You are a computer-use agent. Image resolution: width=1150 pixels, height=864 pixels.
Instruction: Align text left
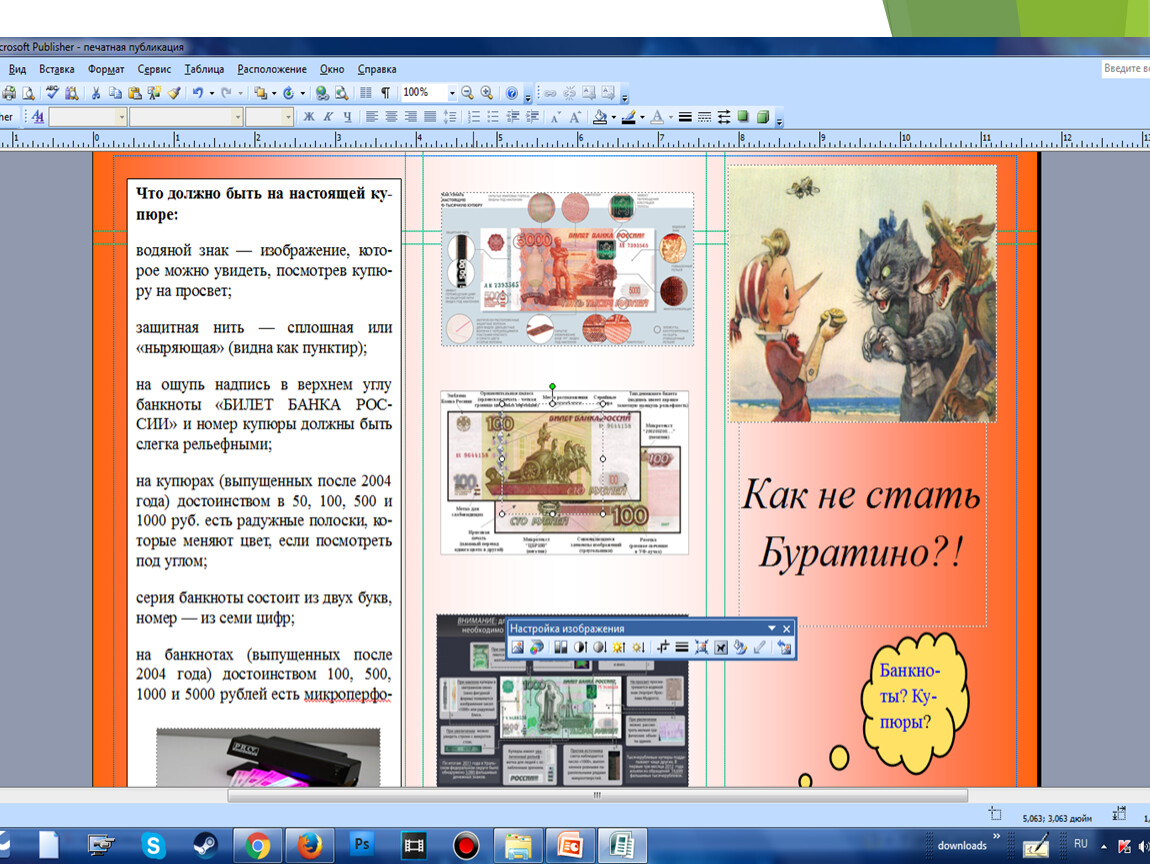pyautogui.click(x=372, y=117)
